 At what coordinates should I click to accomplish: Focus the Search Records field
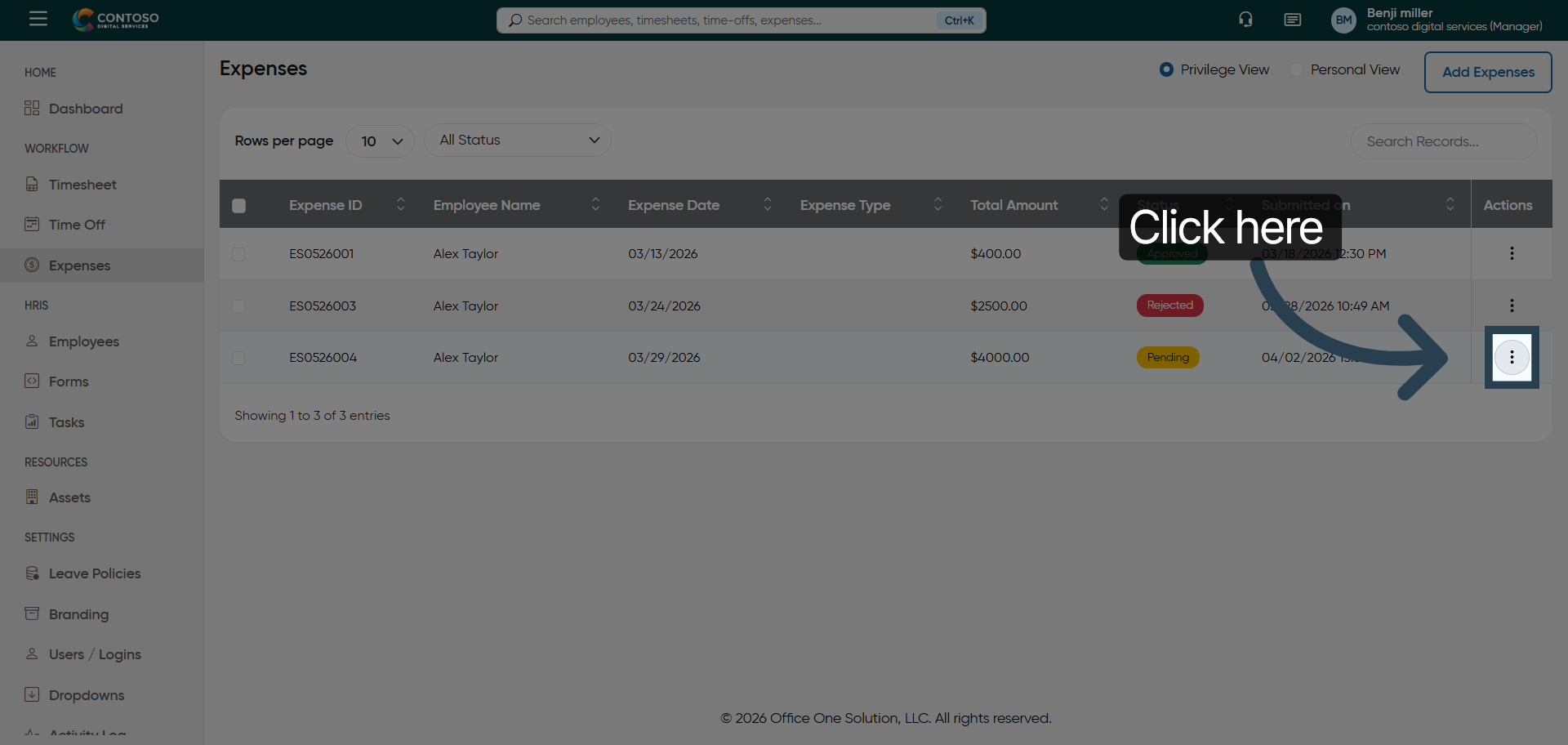point(1443,141)
